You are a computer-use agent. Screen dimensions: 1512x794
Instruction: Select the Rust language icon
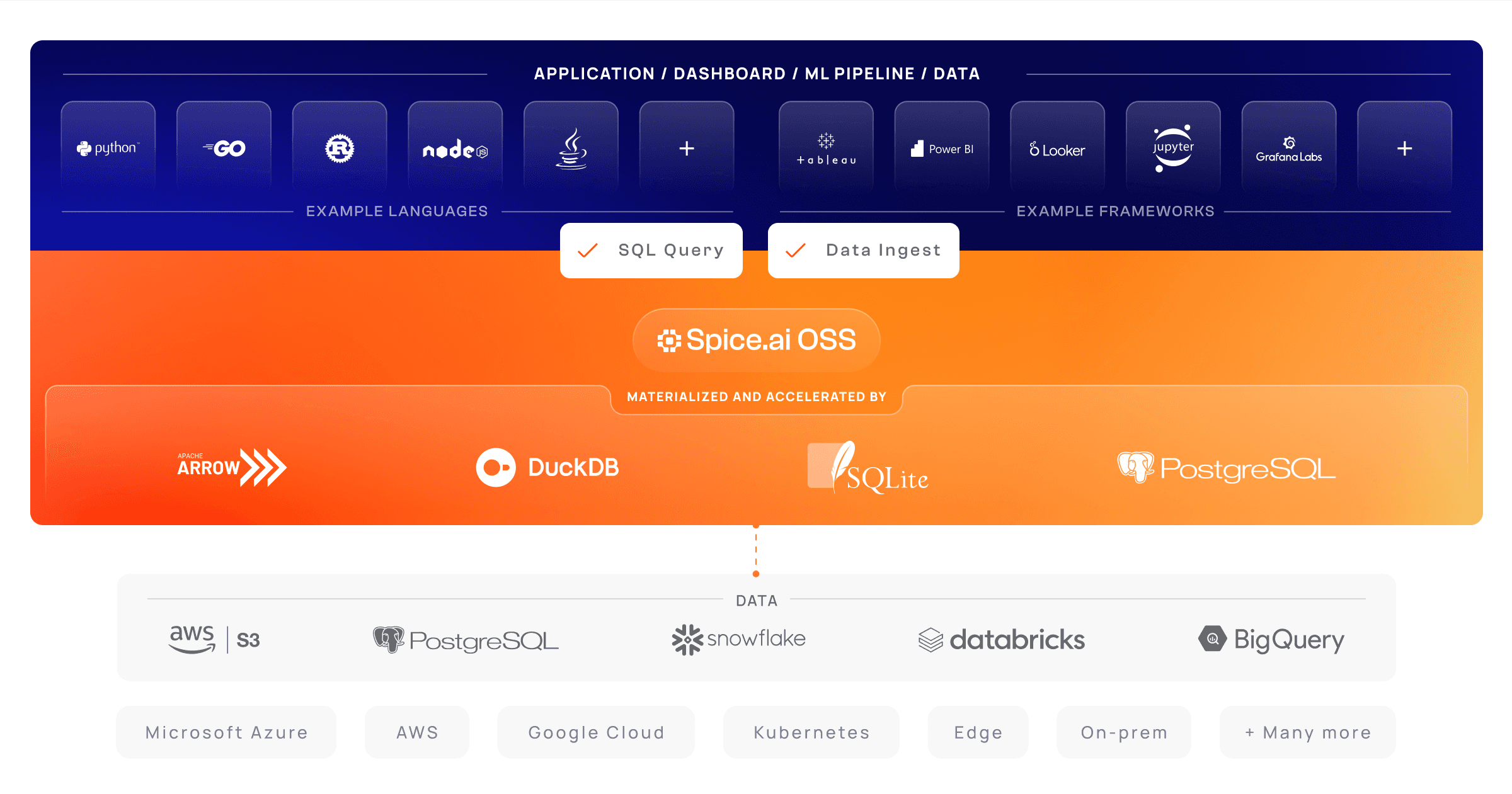point(340,148)
